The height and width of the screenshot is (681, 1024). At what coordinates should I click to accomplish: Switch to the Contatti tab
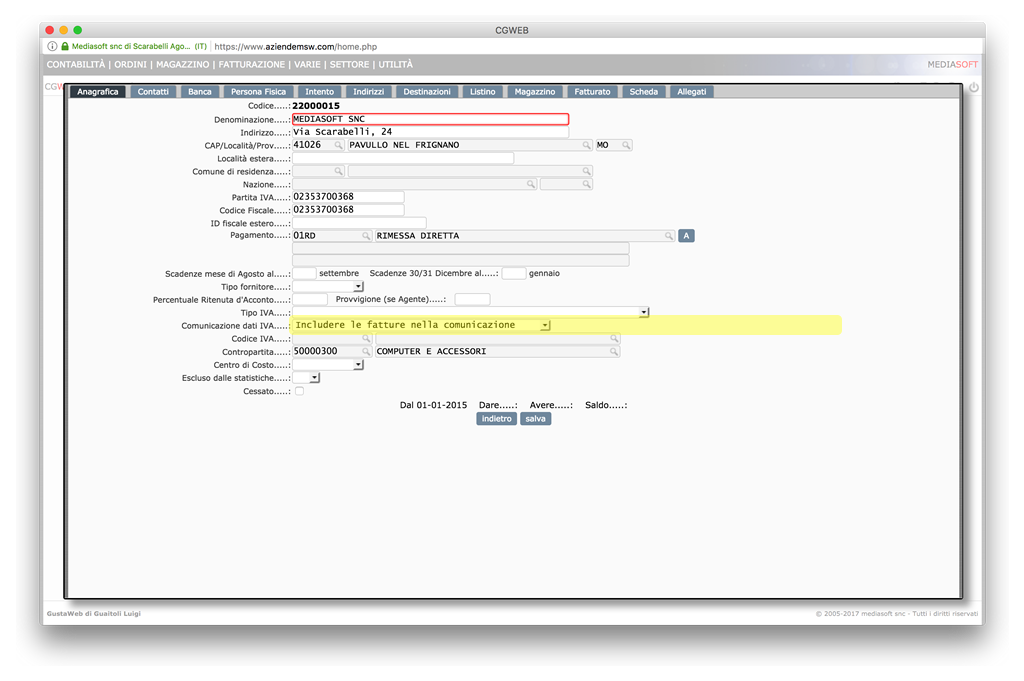point(153,91)
